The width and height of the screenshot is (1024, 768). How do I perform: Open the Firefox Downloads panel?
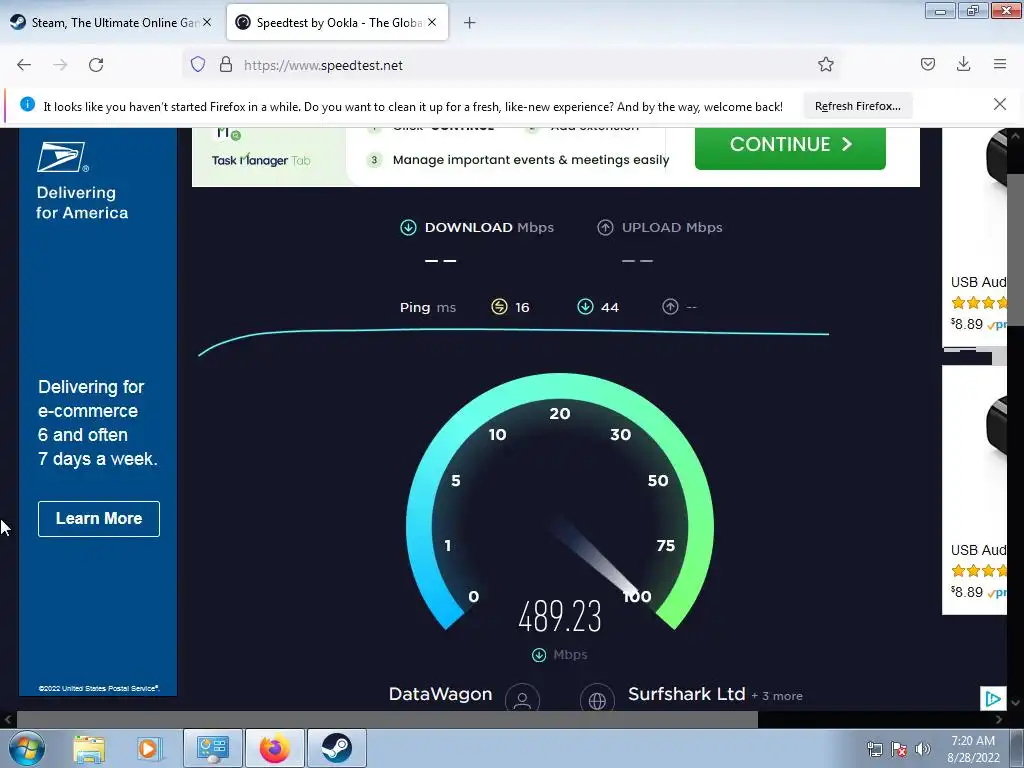coord(963,64)
